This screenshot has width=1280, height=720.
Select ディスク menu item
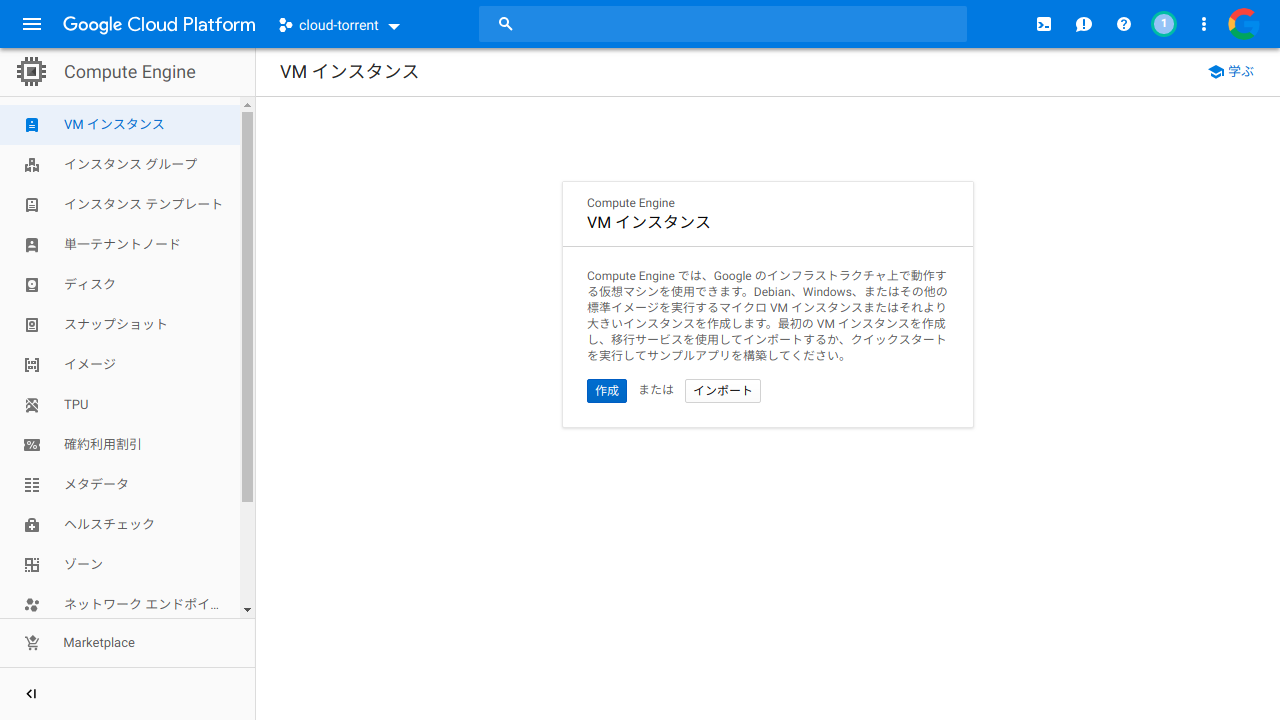pos(120,285)
